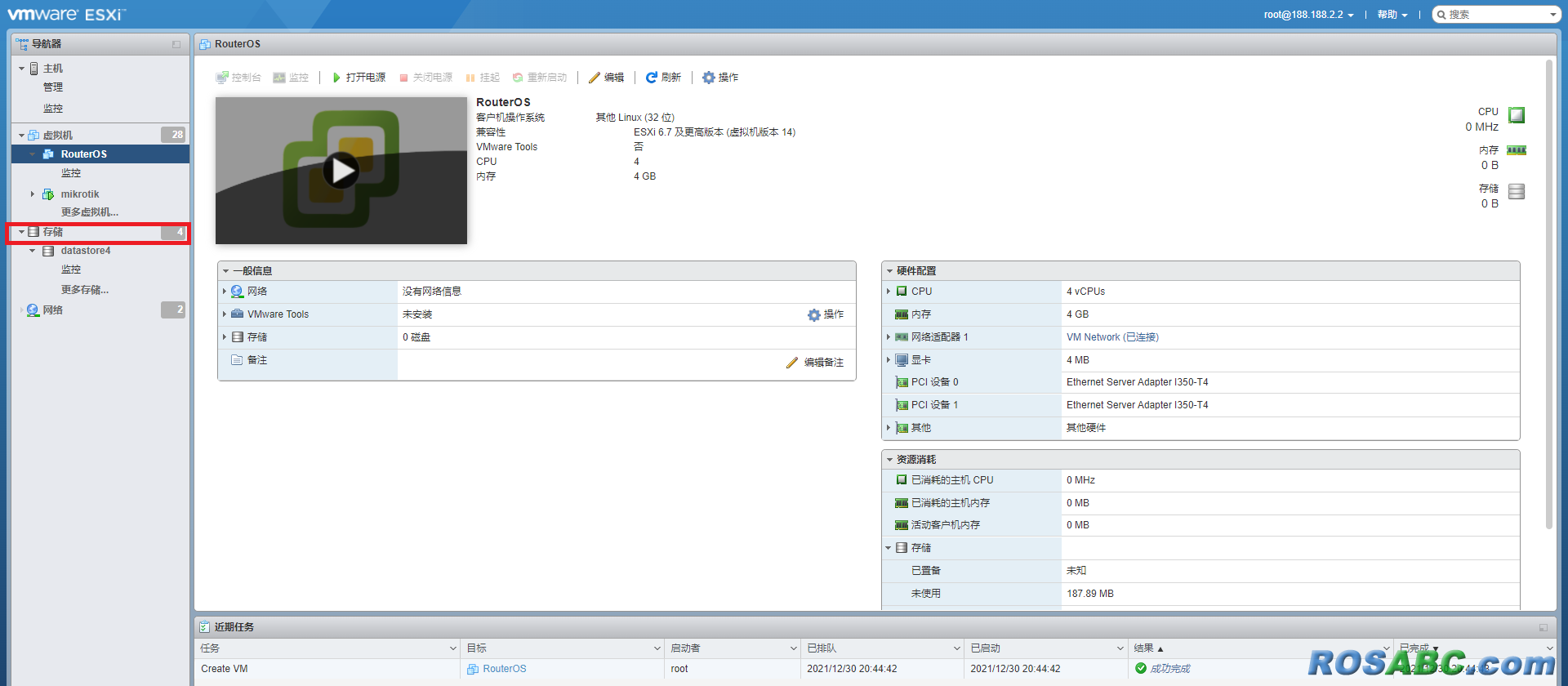Expand the VMware Tools row
The width and height of the screenshot is (1568, 686).
coord(225,314)
